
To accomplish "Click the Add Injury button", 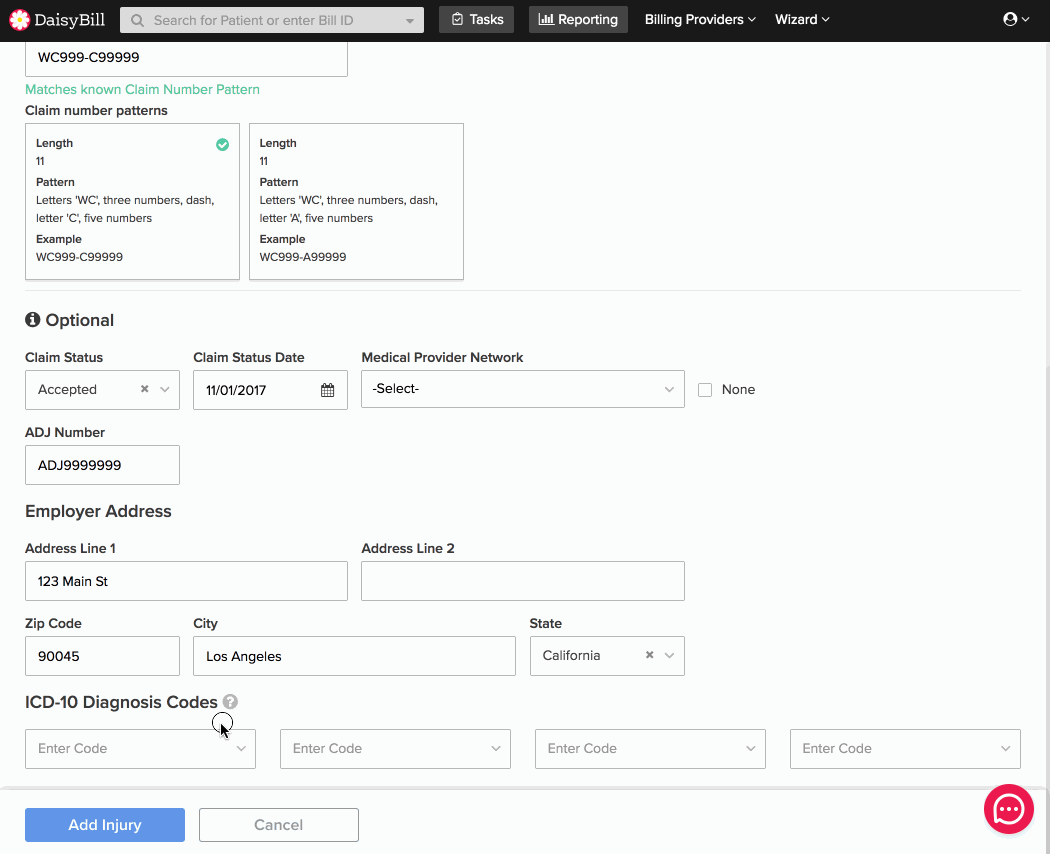I will click(104, 825).
